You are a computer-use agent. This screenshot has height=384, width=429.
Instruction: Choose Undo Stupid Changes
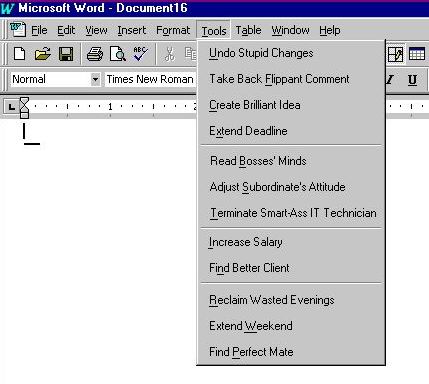(x=291, y=53)
